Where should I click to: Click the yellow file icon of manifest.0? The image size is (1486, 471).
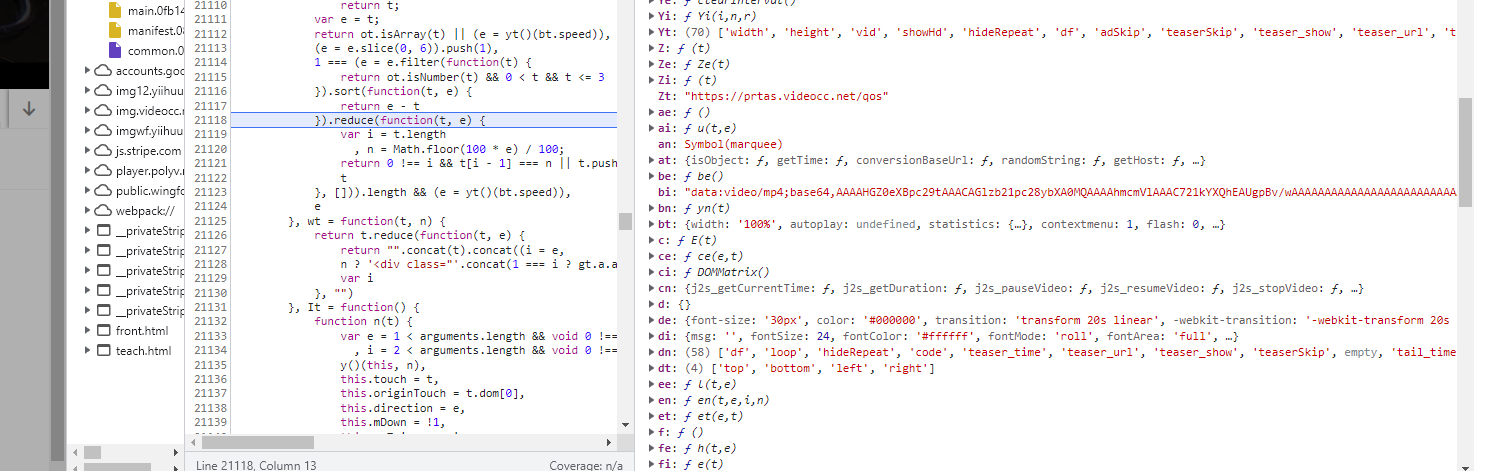115,31
